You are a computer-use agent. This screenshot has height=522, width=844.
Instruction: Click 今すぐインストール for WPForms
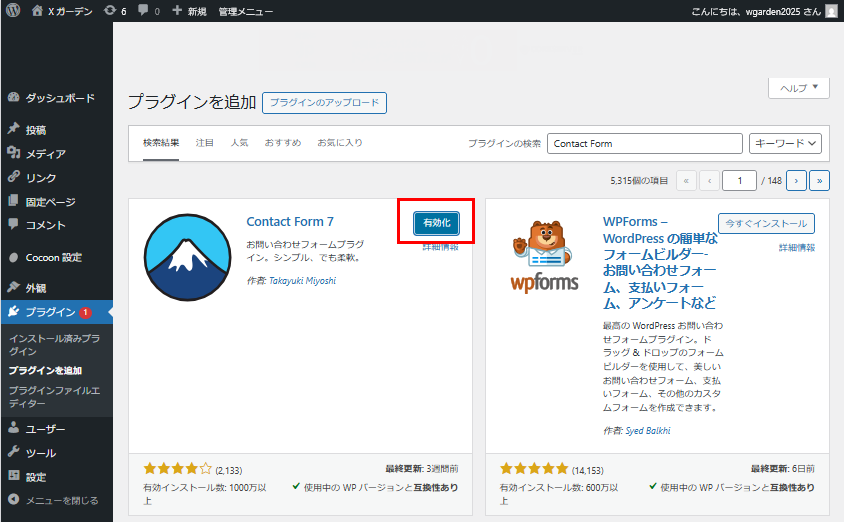tap(766, 223)
